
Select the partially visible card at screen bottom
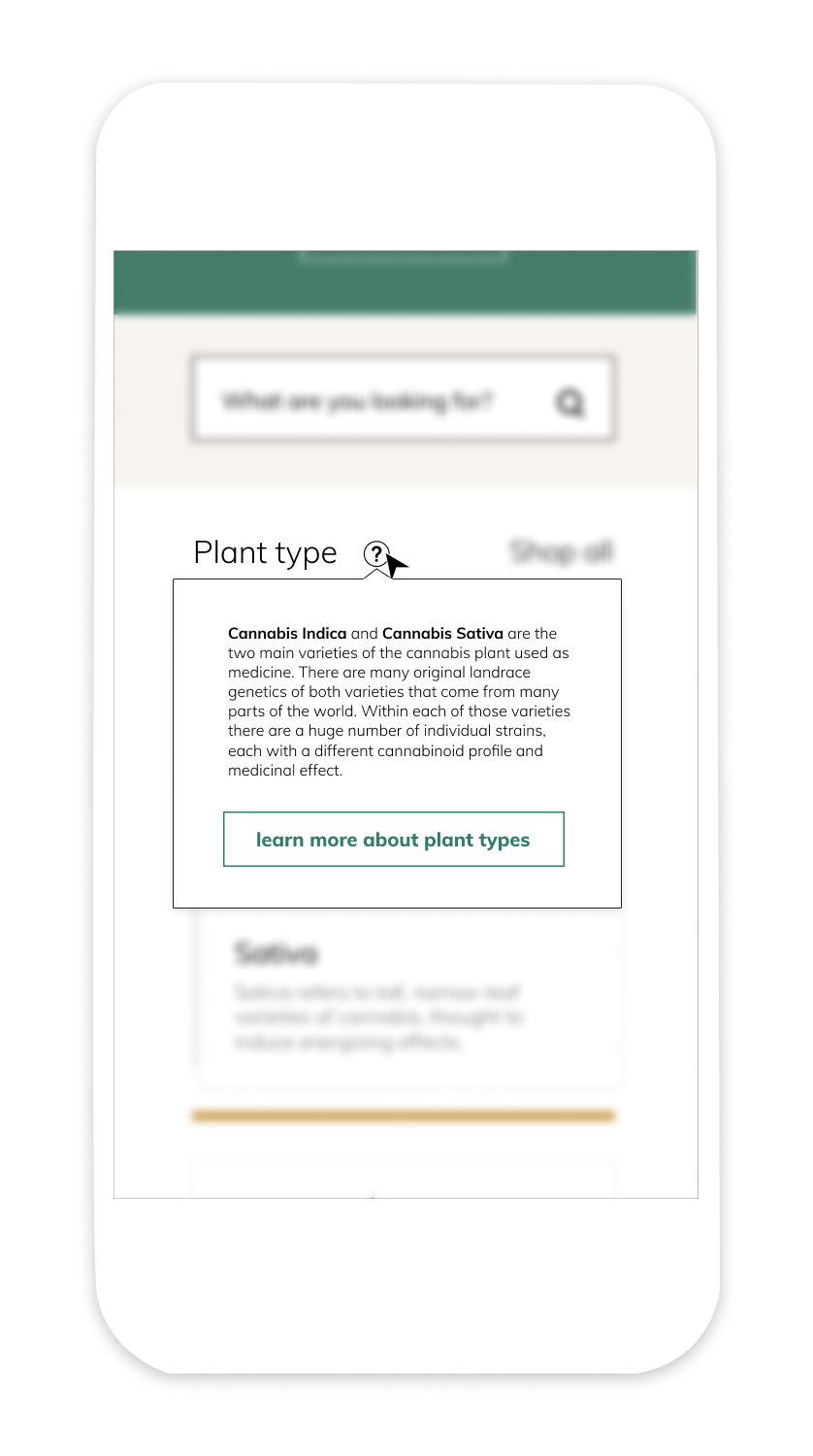click(x=404, y=1177)
